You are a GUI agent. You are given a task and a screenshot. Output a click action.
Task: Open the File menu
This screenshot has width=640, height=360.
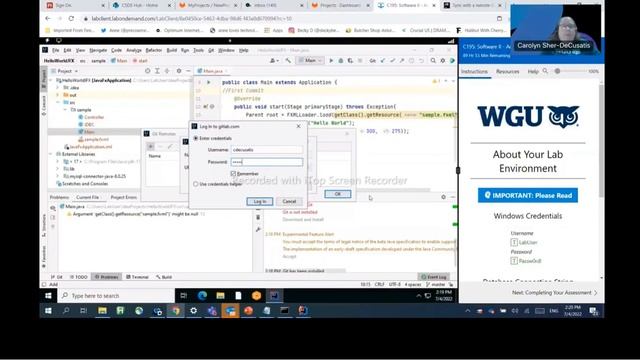click(56, 50)
